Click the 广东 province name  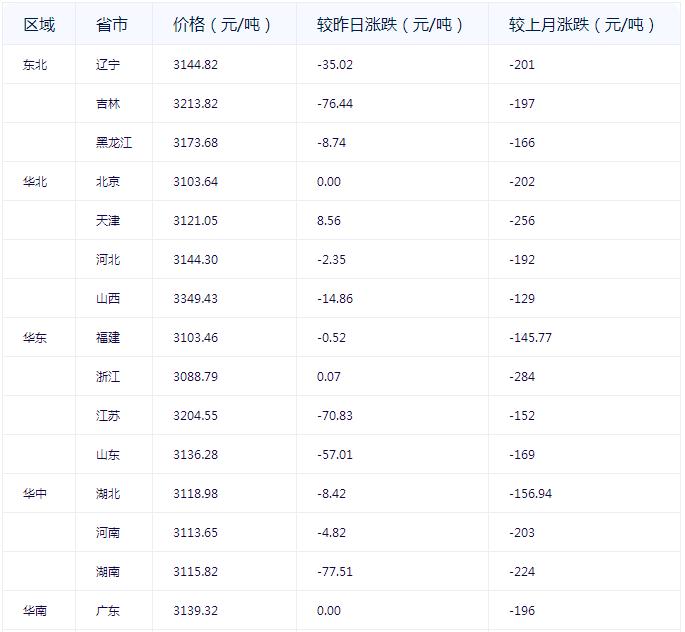(x=108, y=611)
